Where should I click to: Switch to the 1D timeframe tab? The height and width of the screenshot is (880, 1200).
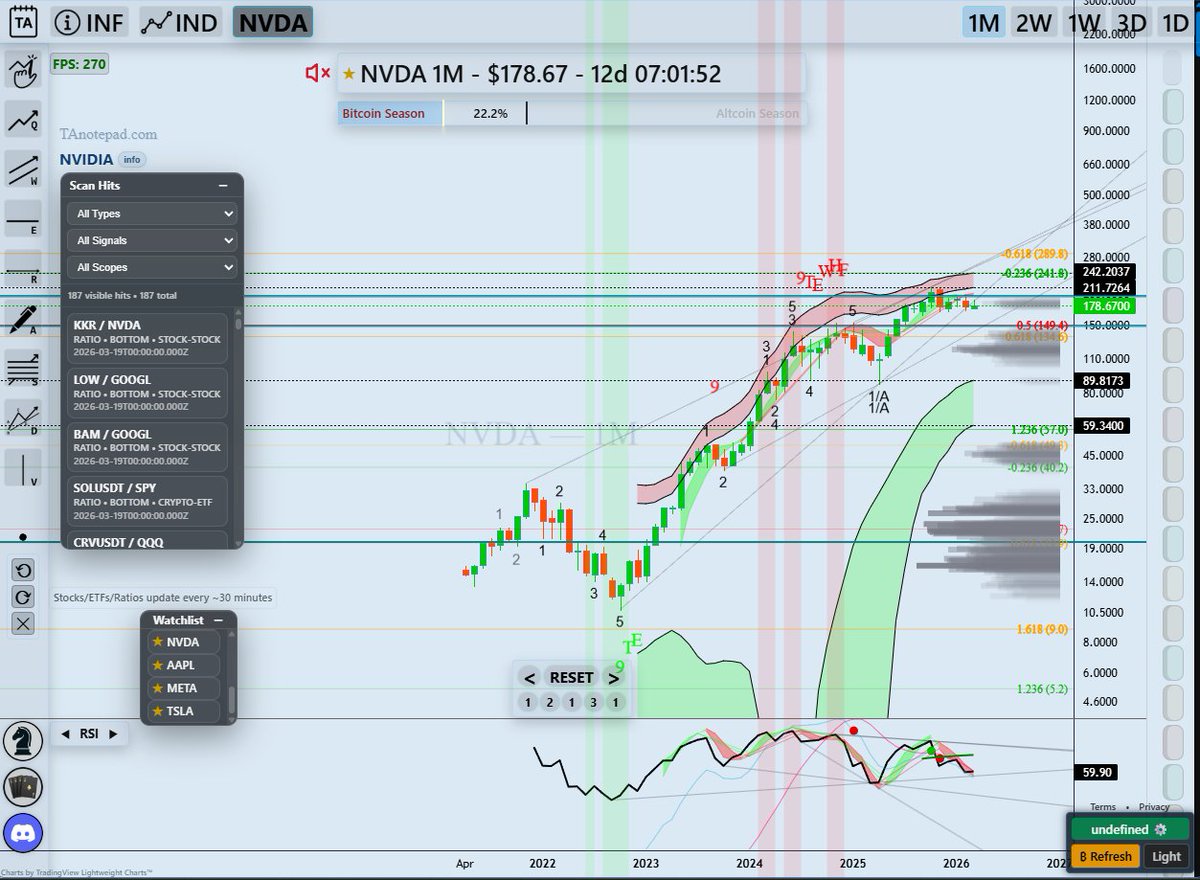point(1175,22)
